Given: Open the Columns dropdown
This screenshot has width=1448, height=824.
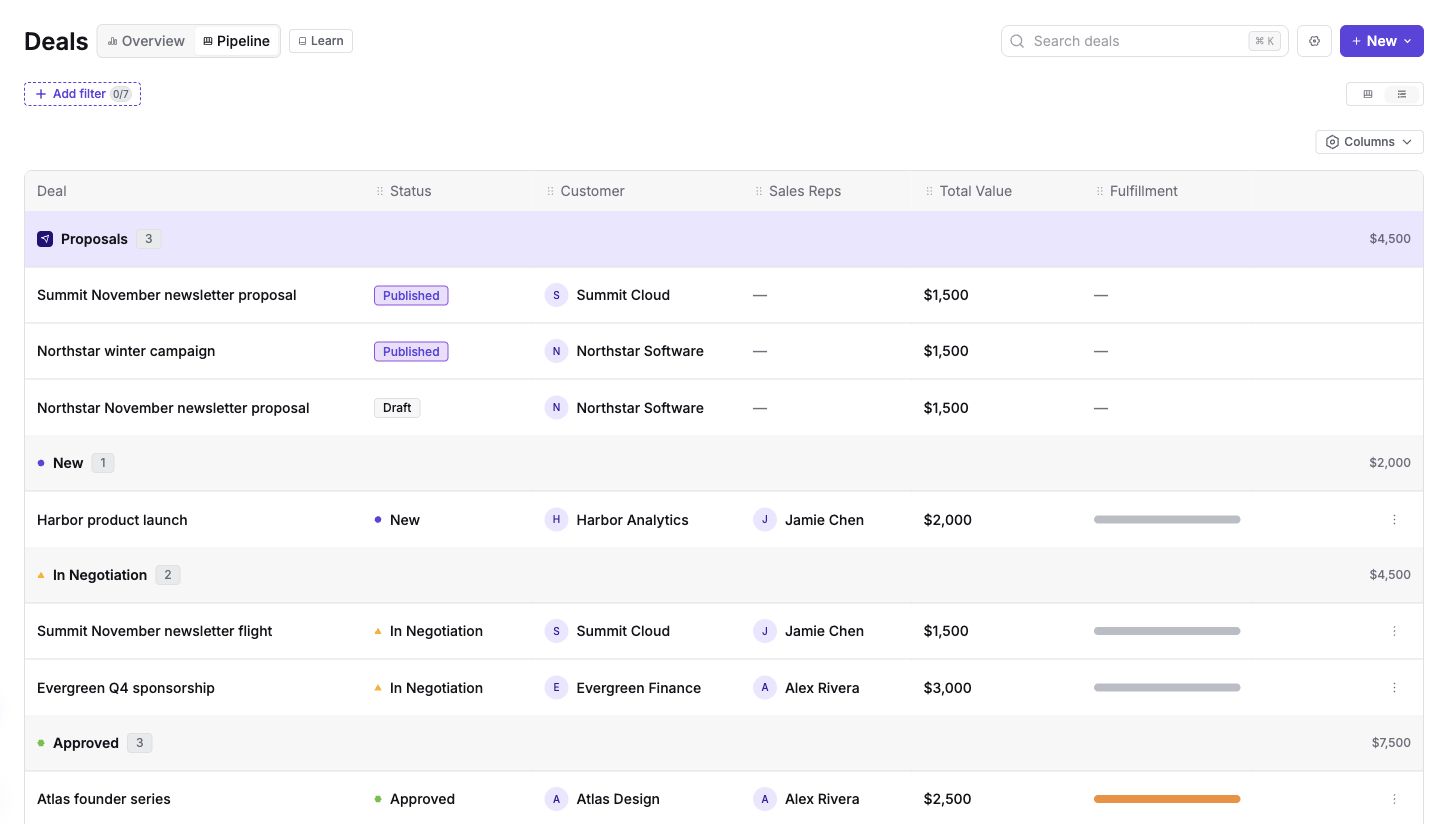Looking at the screenshot, I should pyautogui.click(x=1369, y=142).
